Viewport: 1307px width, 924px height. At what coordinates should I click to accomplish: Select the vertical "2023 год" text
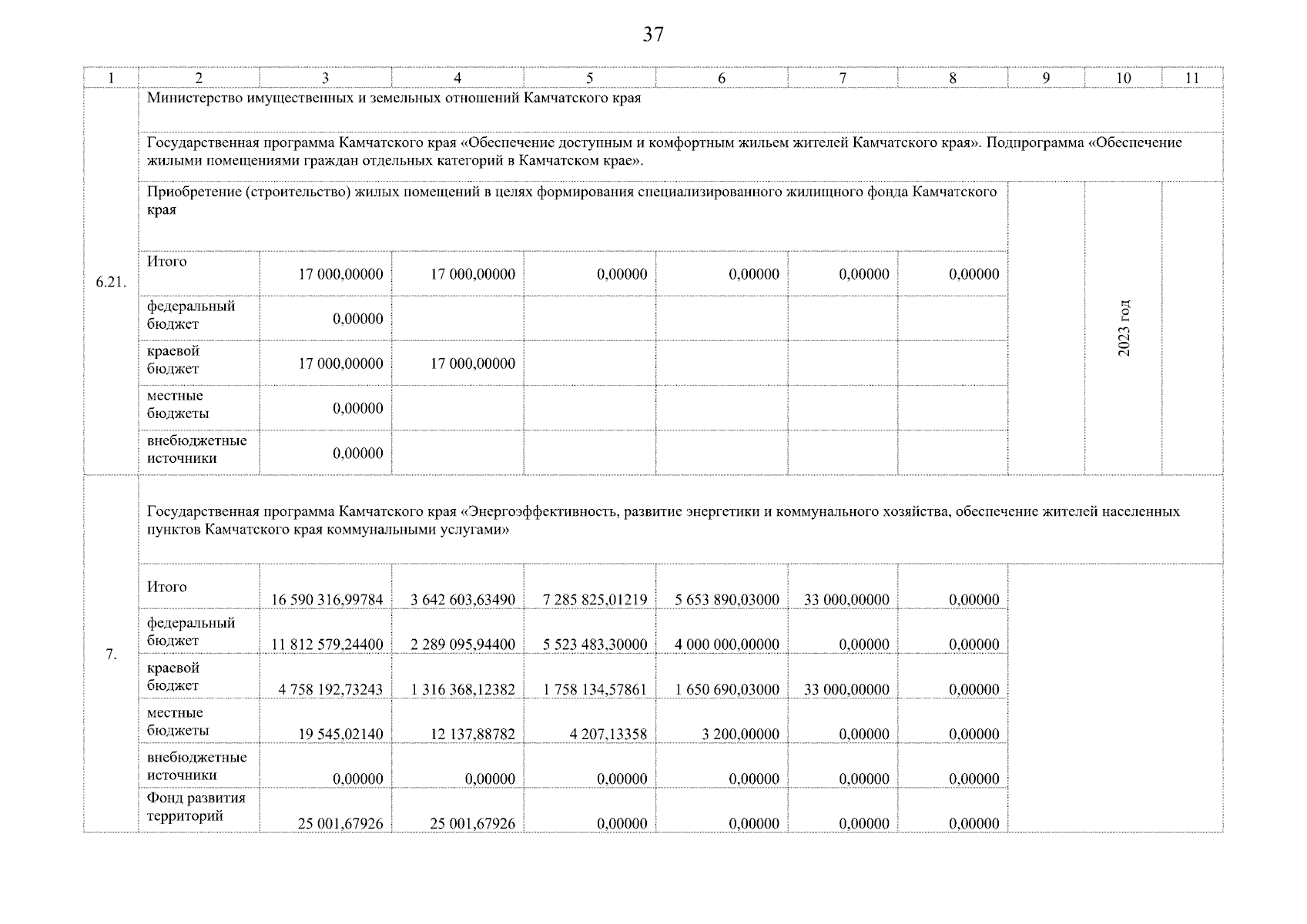pos(1124,327)
